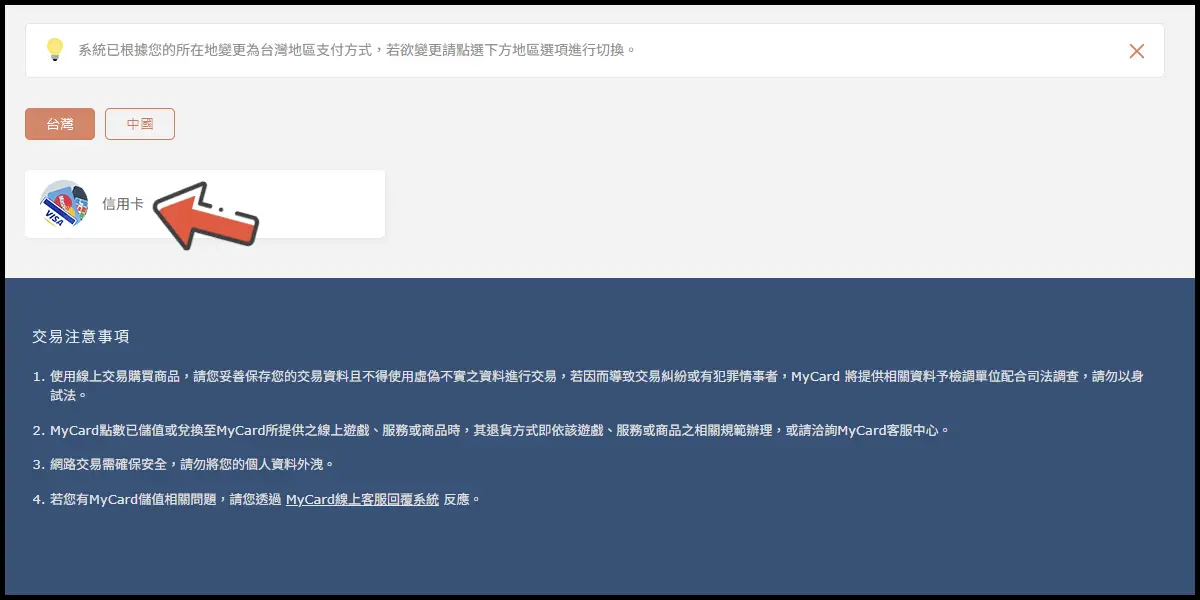Click the lightbulb icon in the notice banner
The height and width of the screenshot is (600, 1200).
55,50
